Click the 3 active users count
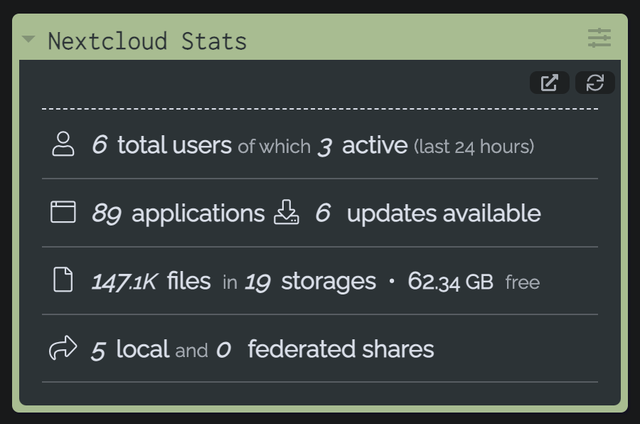 (363, 146)
